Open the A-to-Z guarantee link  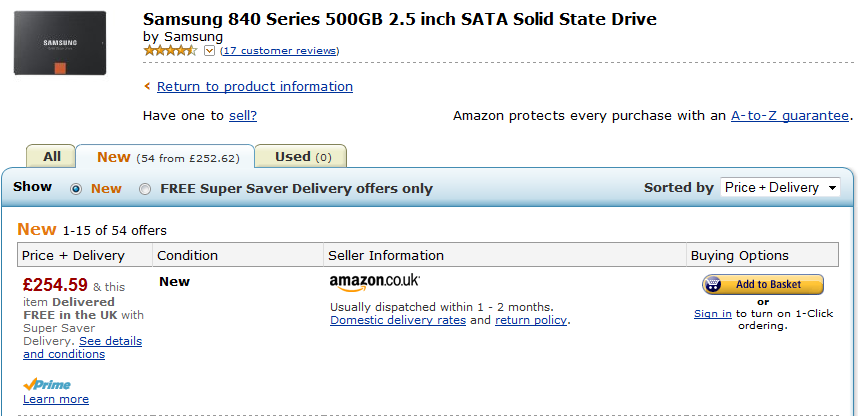[x=790, y=116]
